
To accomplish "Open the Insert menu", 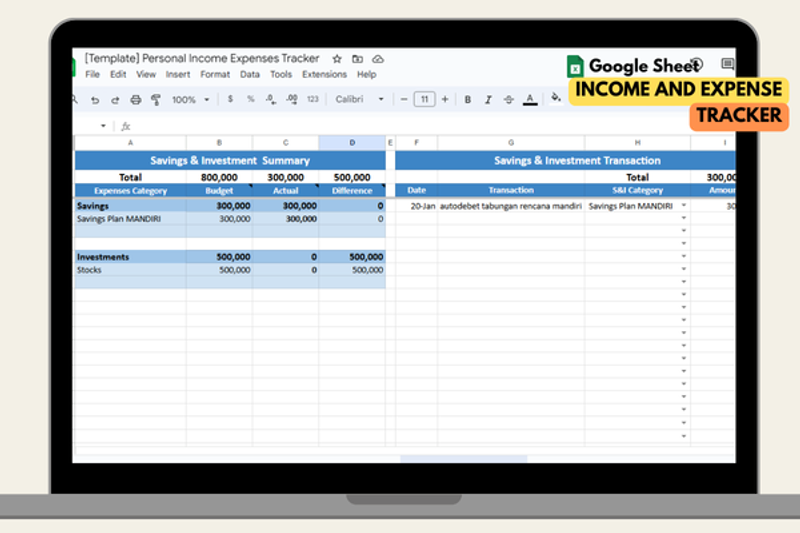I will 178,74.
